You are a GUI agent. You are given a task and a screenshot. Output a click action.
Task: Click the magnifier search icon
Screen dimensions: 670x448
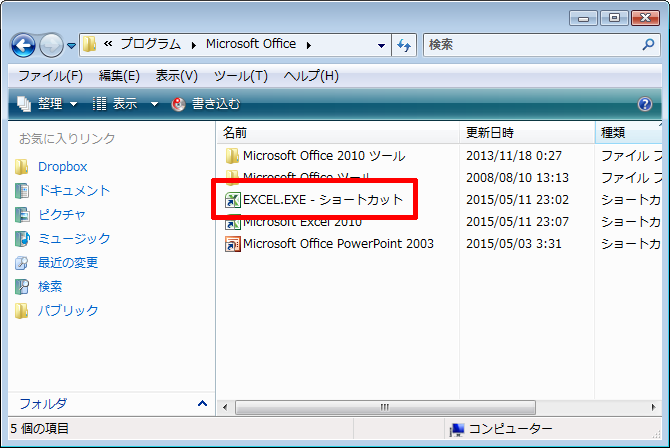click(648, 44)
